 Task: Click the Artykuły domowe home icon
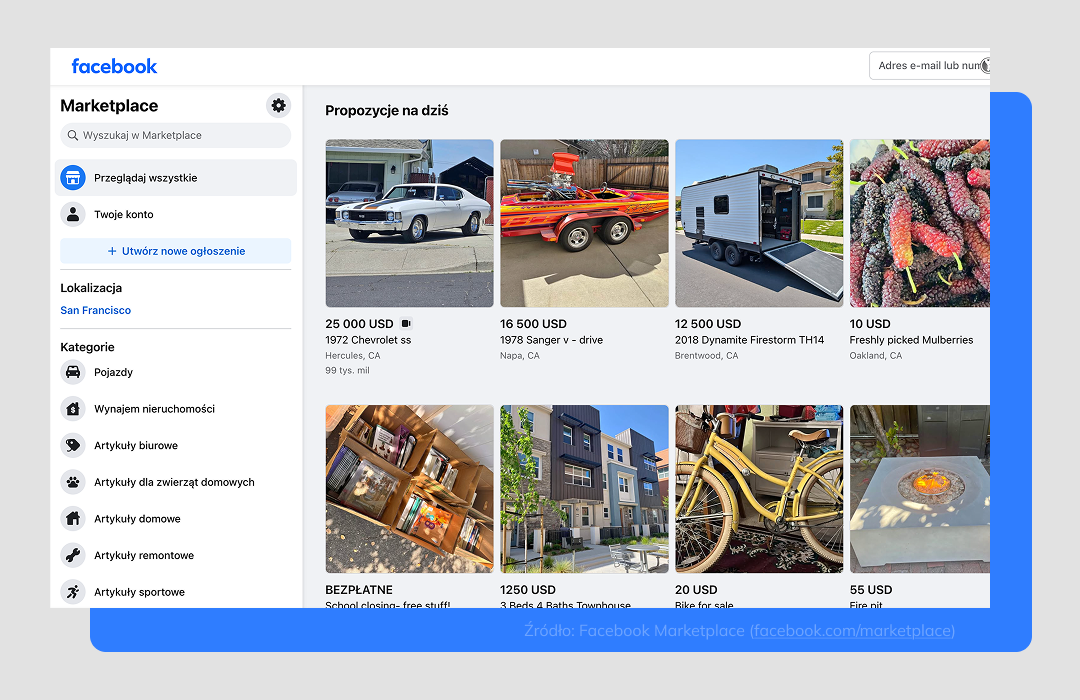72,518
